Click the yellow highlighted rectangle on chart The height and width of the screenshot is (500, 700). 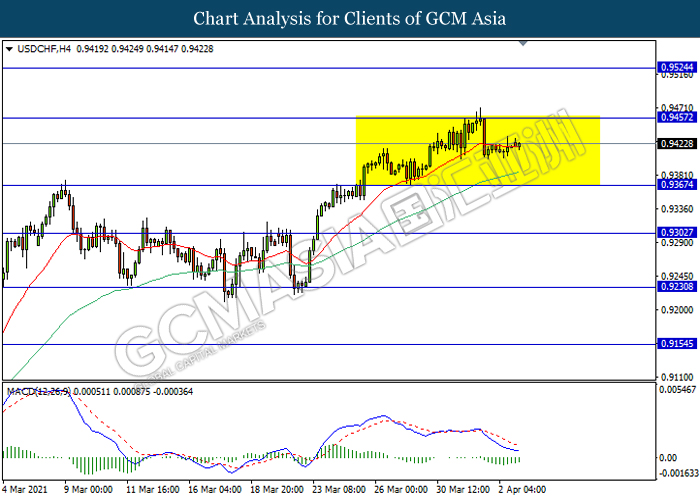(x=478, y=151)
